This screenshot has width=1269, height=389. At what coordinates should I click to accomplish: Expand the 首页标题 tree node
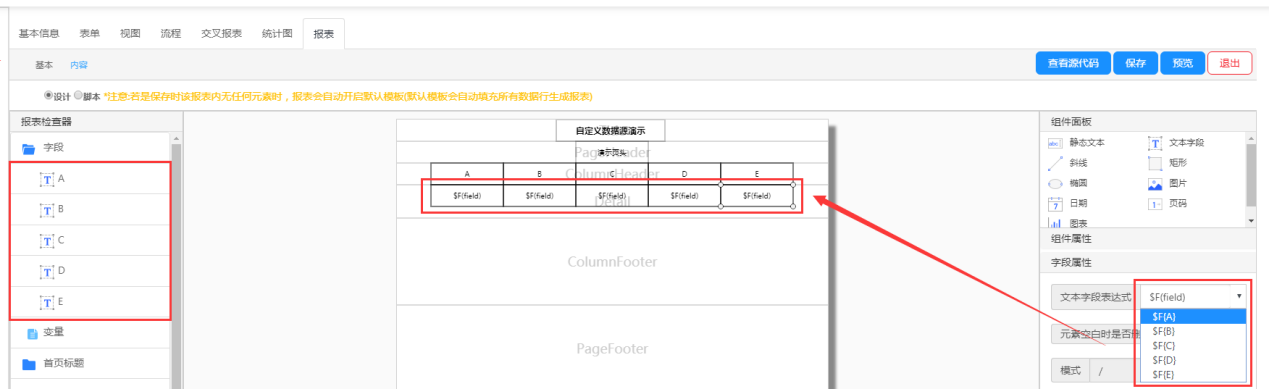pyautogui.click(x=91, y=364)
